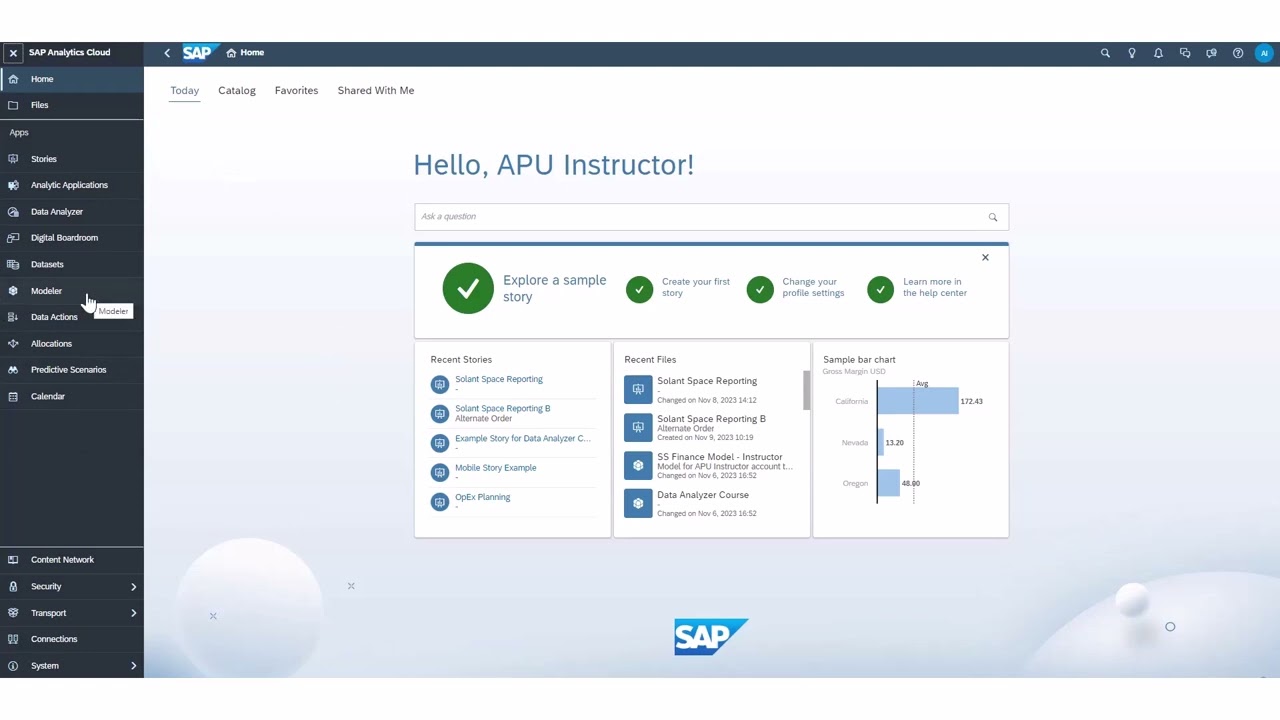Open notifications bell
This screenshot has height=720, width=1280.
1158,53
